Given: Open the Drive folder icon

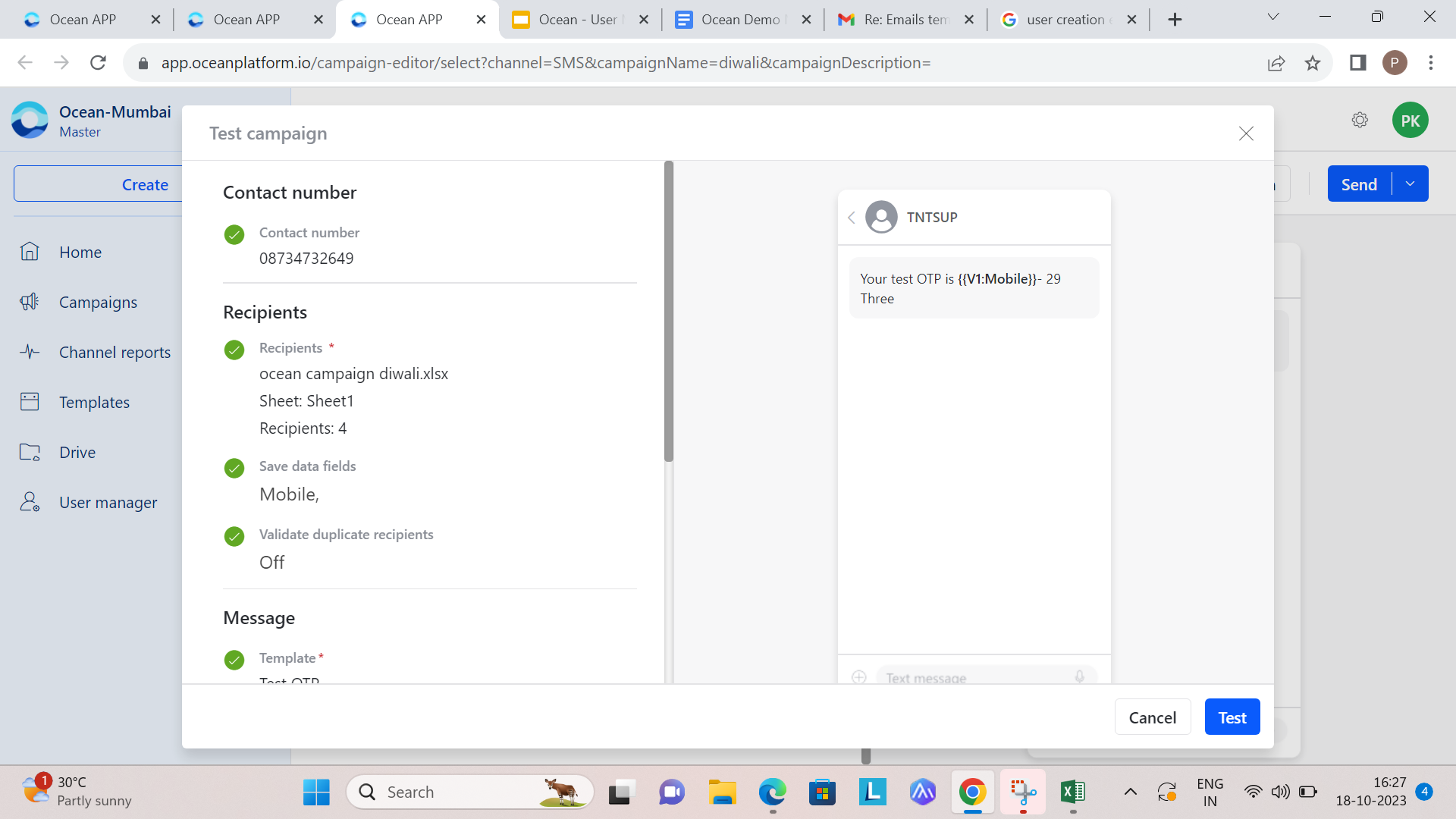Looking at the screenshot, I should pyautogui.click(x=30, y=452).
